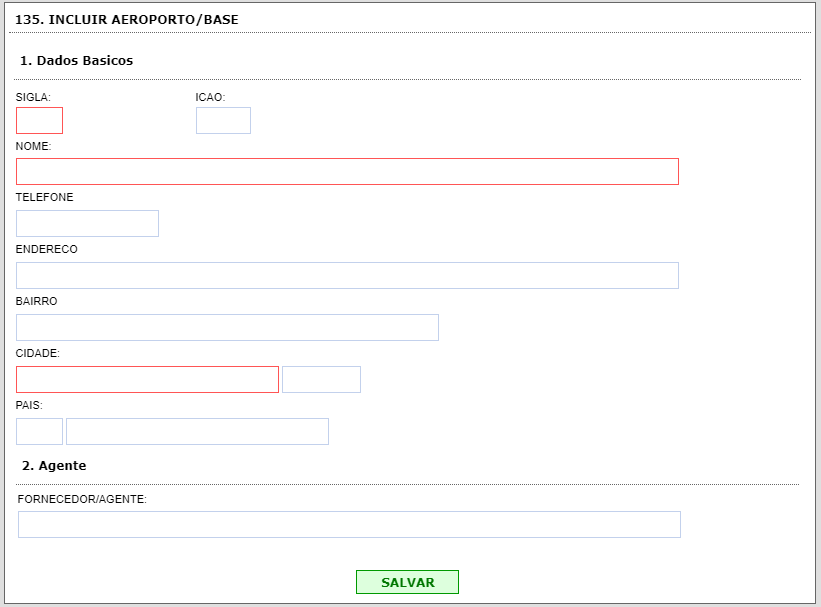821x607 pixels.
Task: Click the '1. Dados Basicos' section heading
Action: coord(77,61)
